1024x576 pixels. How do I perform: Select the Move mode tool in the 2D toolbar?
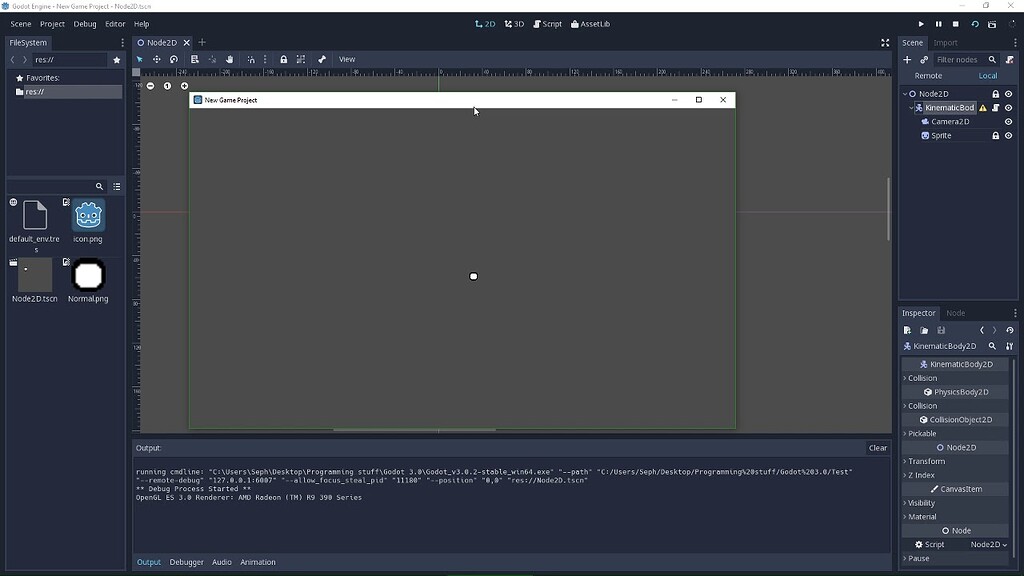pyautogui.click(x=156, y=60)
